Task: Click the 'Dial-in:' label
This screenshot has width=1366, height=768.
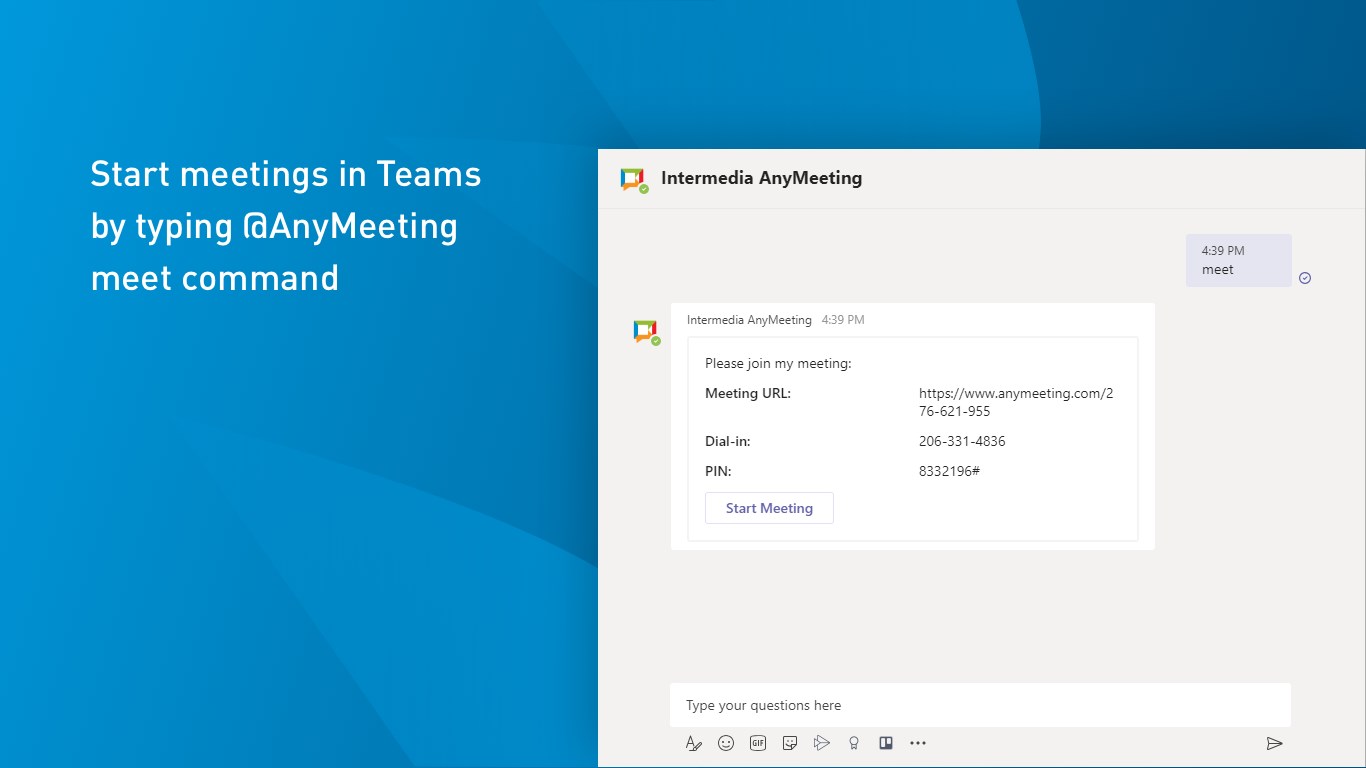Action: coord(728,441)
